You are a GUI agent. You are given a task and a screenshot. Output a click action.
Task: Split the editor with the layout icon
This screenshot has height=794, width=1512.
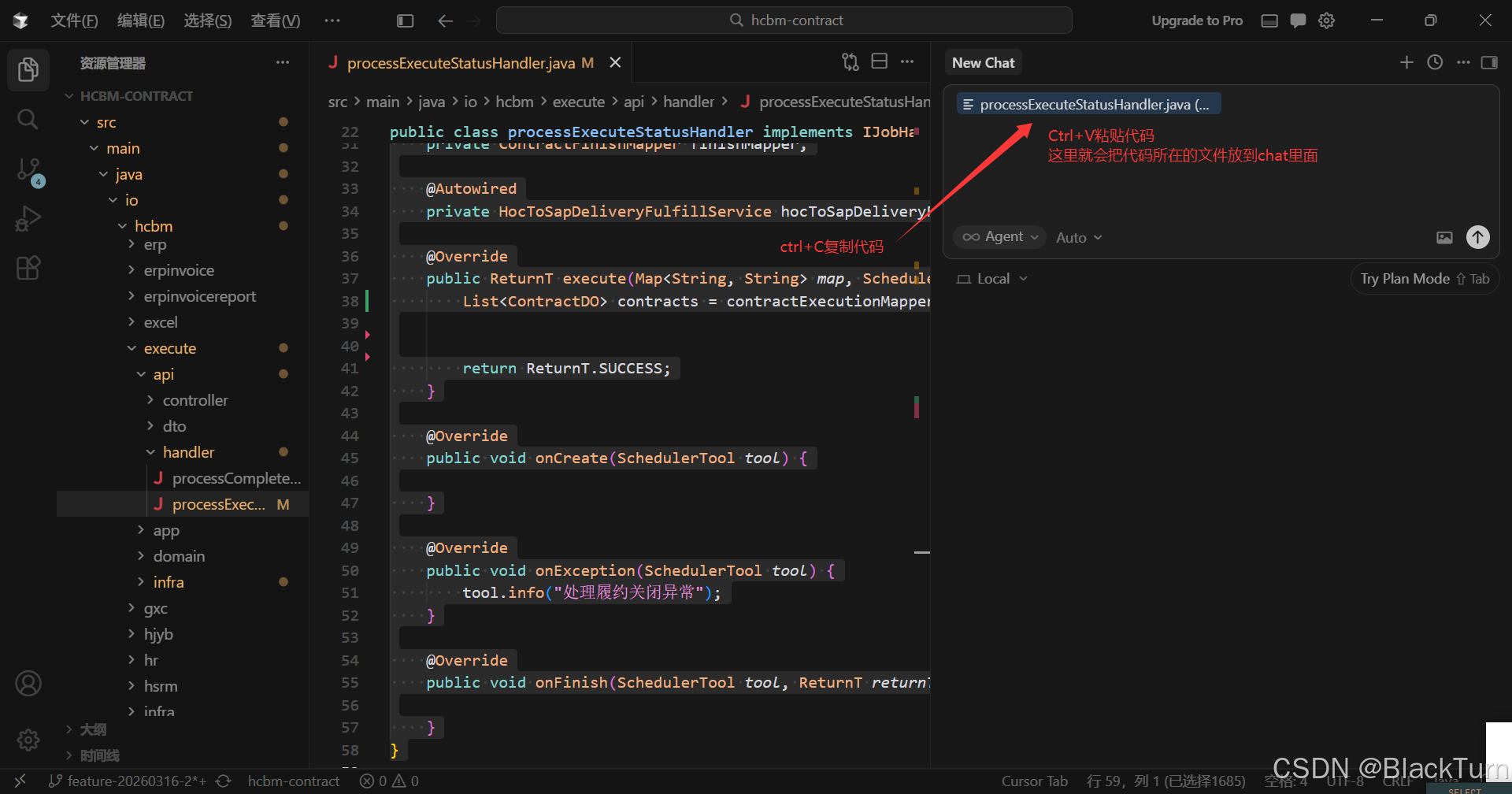pyautogui.click(x=880, y=61)
